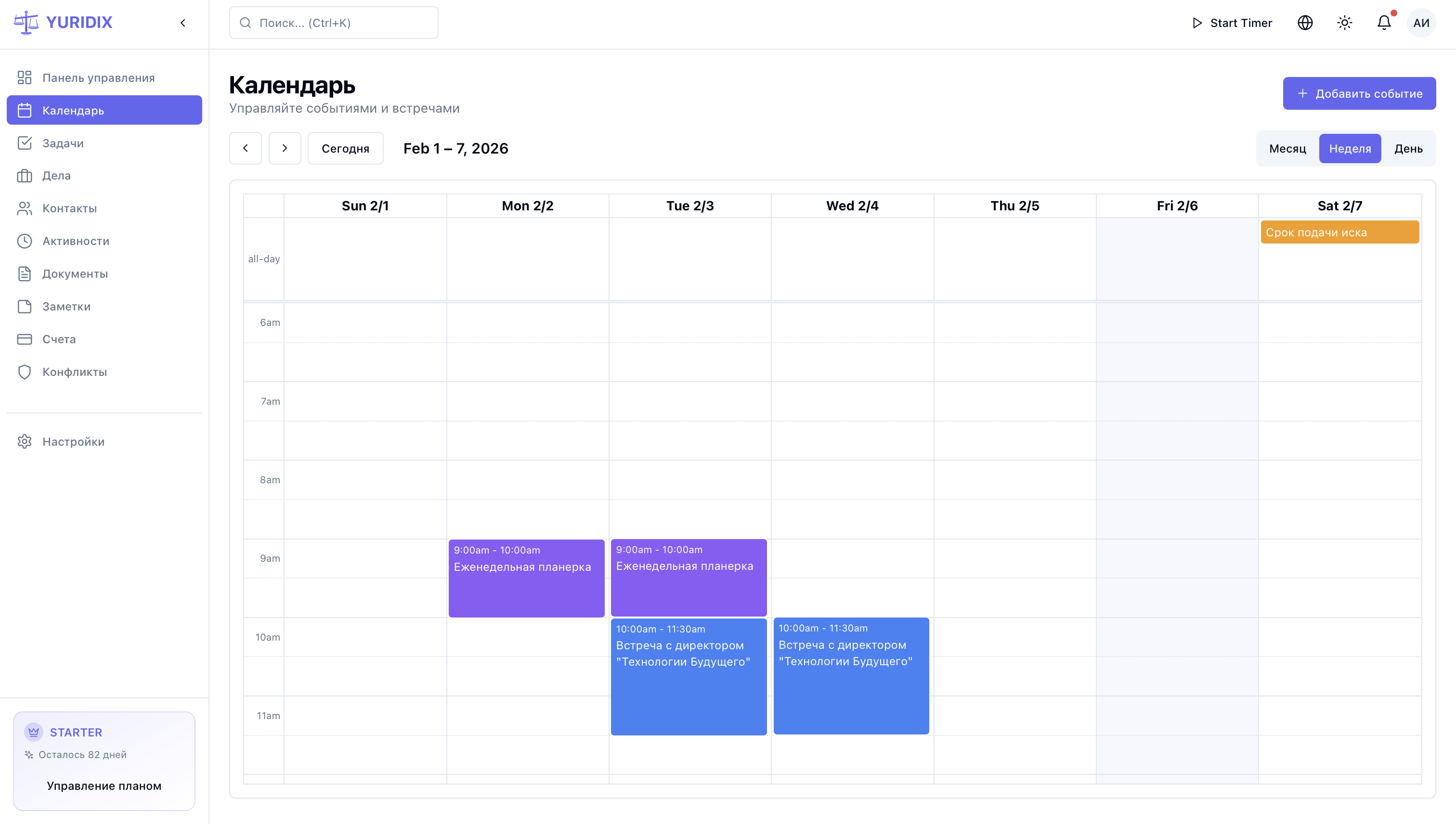Go to previous week arrow
The image size is (1456, 824).
tap(245, 148)
